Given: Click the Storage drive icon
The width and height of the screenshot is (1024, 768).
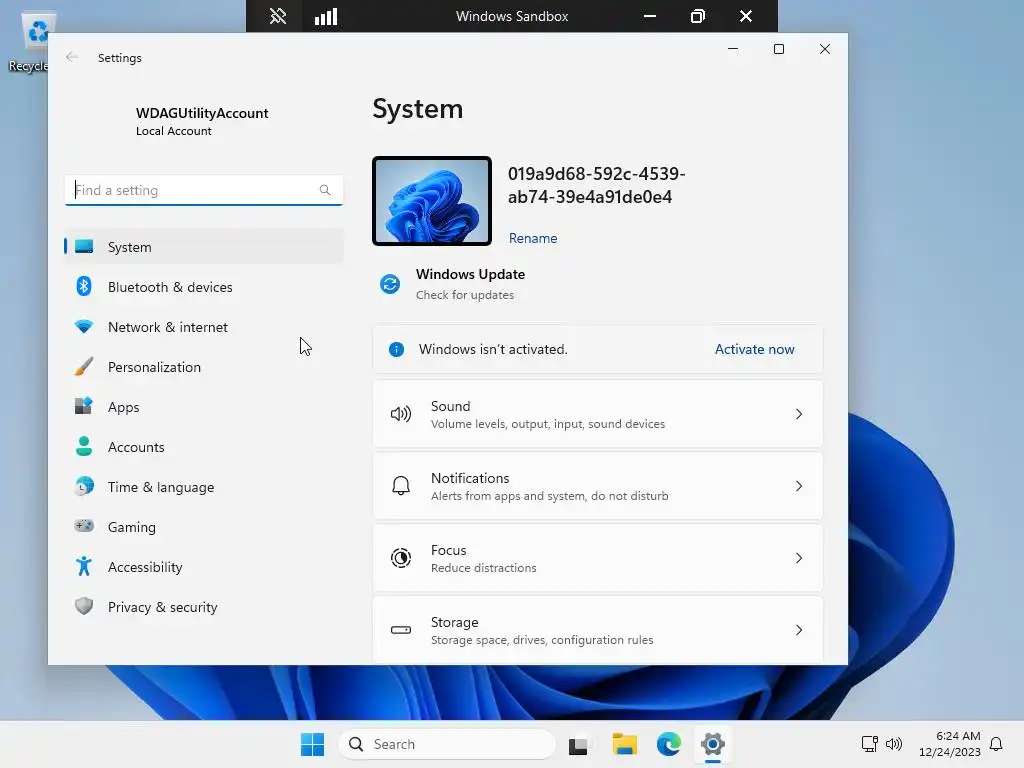Looking at the screenshot, I should tap(401, 630).
